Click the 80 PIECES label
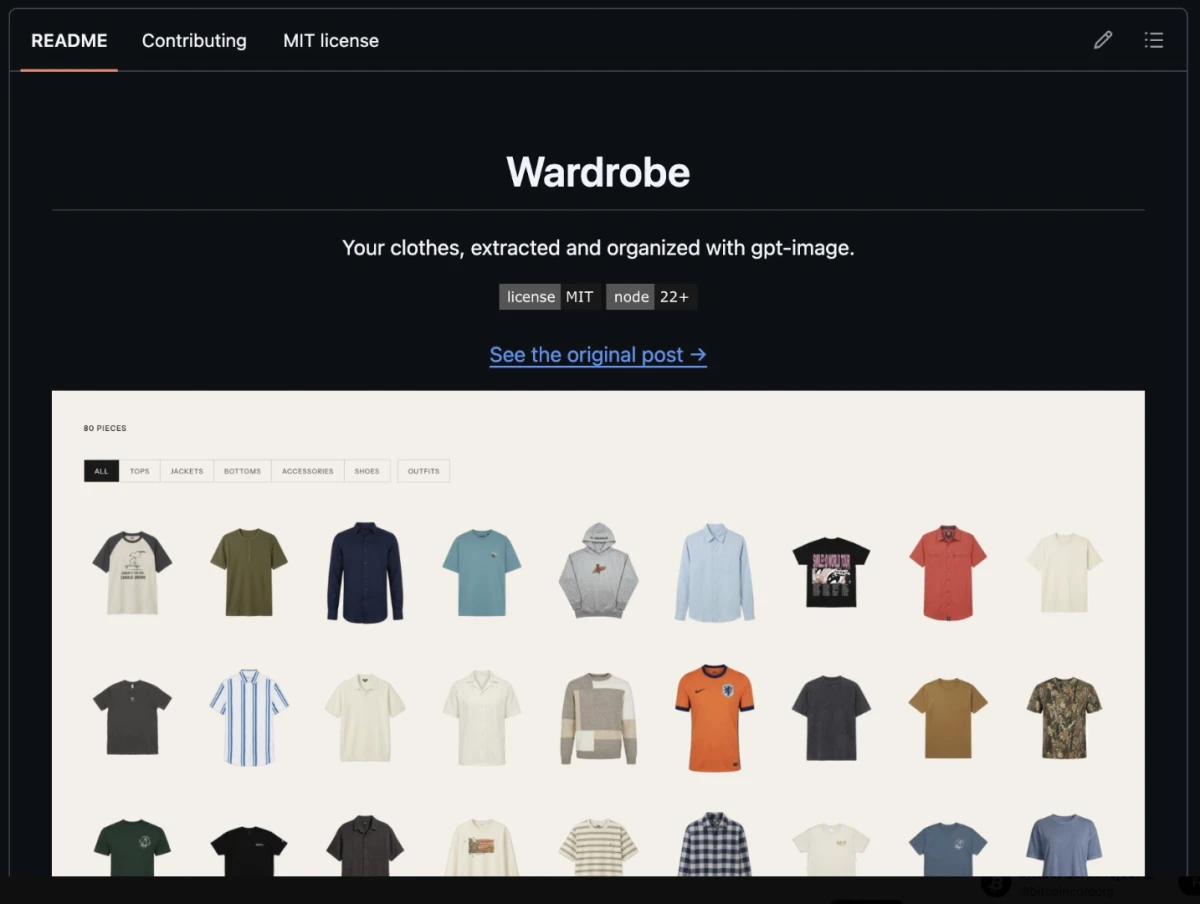 [x=105, y=428]
